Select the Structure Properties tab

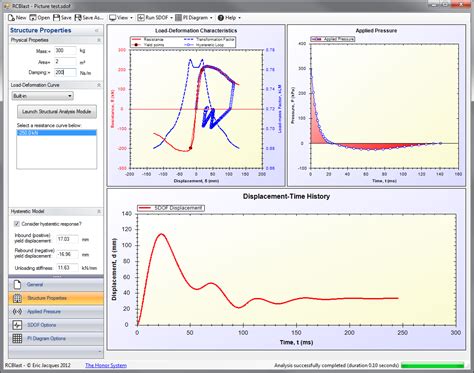point(56,298)
